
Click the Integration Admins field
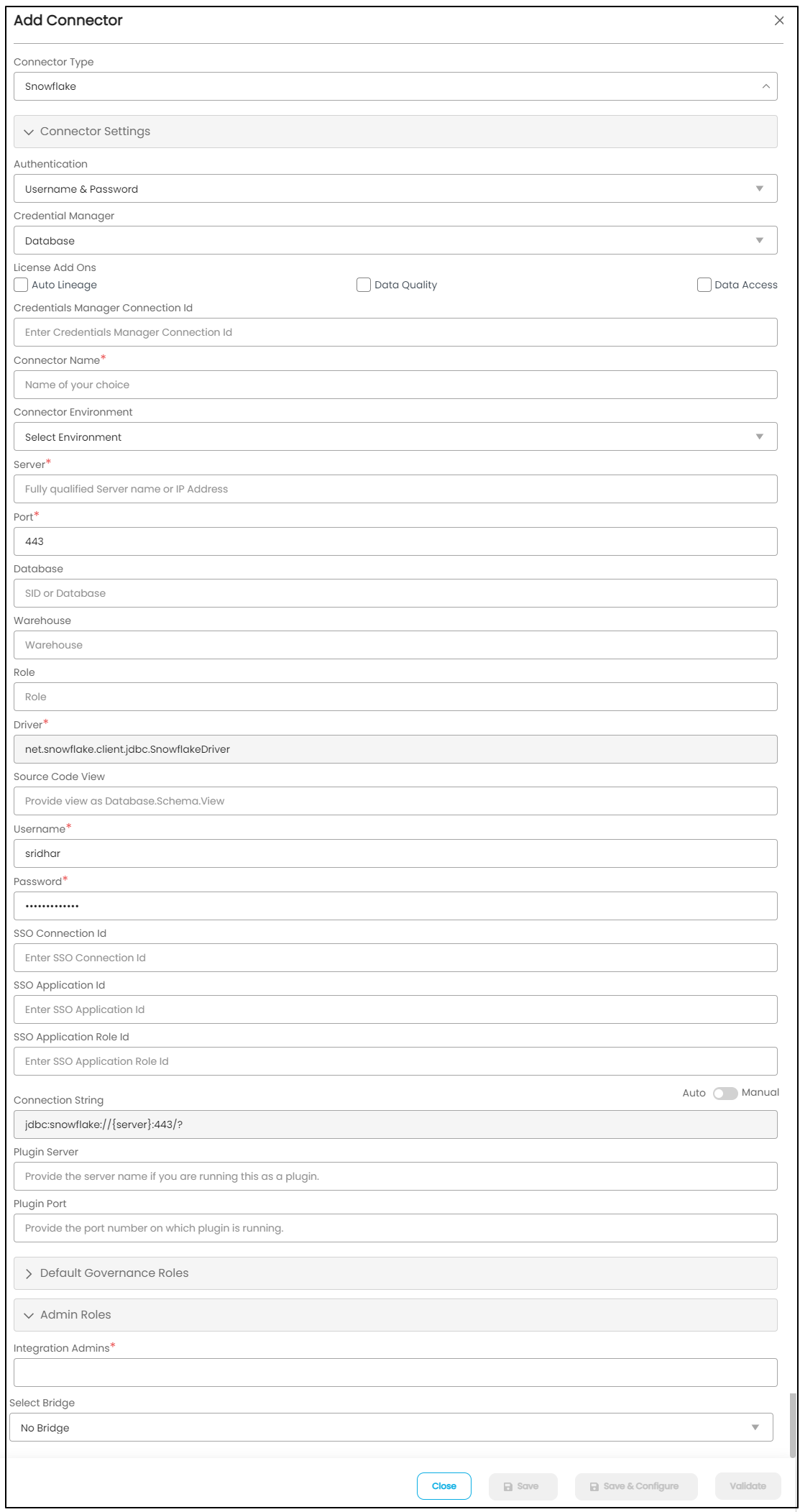tap(395, 1373)
